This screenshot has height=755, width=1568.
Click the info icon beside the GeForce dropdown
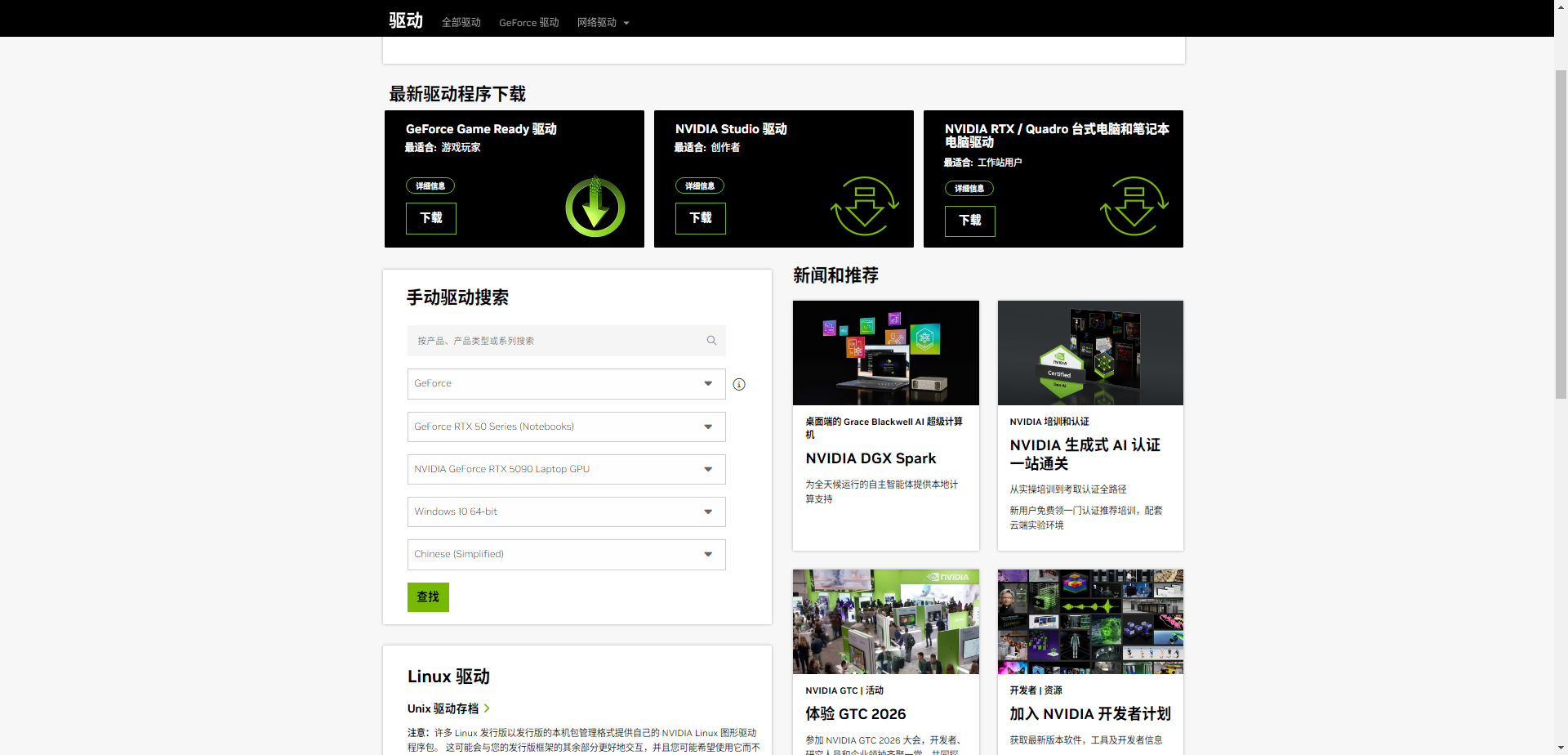pos(739,384)
